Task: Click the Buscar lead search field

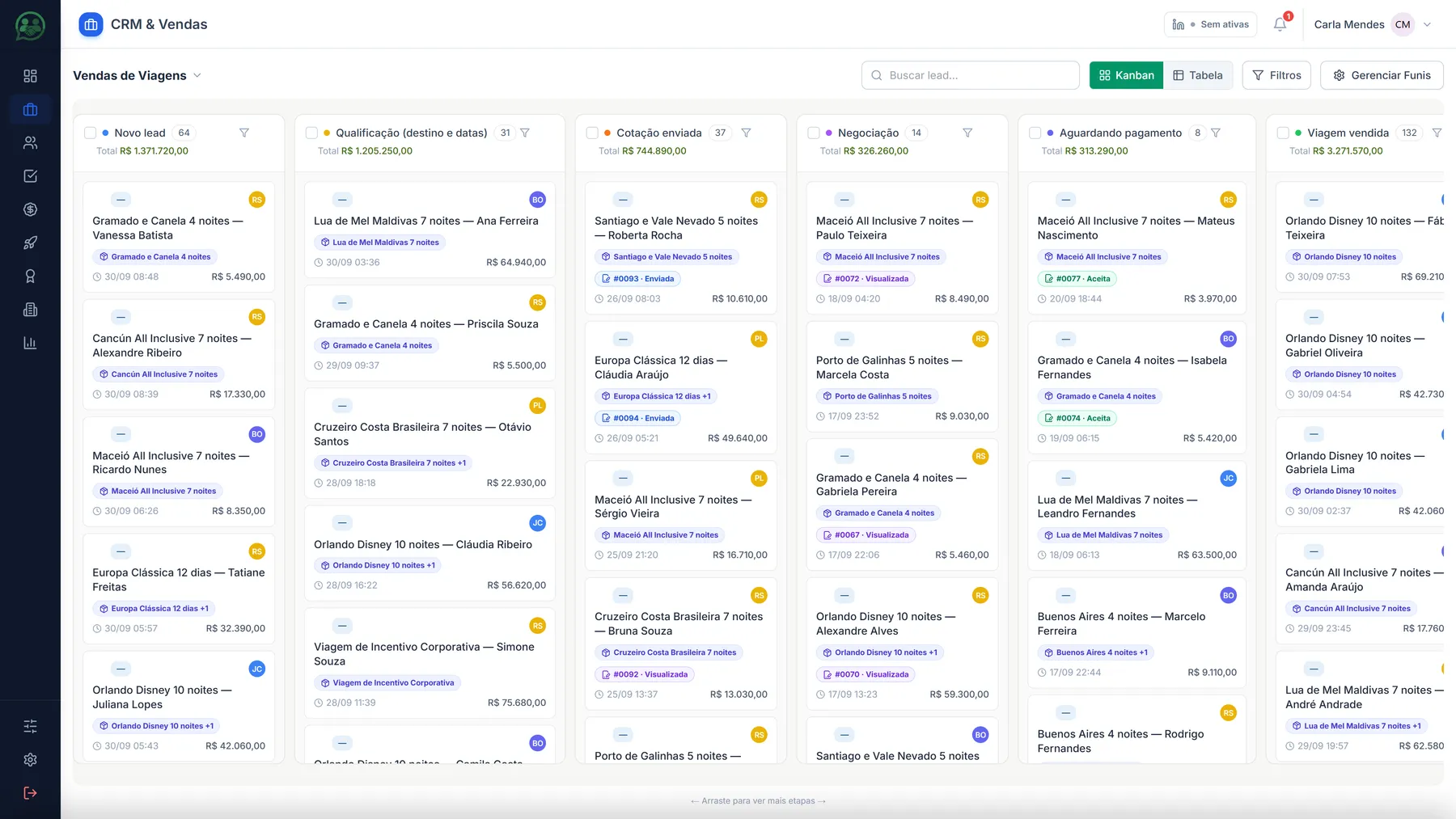Action: (971, 75)
